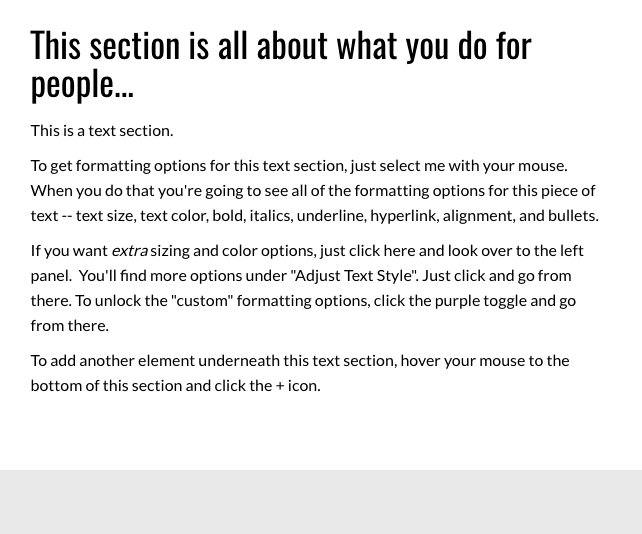Click the word "people..." in the heading
The height and width of the screenshot is (534, 642).
tap(82, 85)
